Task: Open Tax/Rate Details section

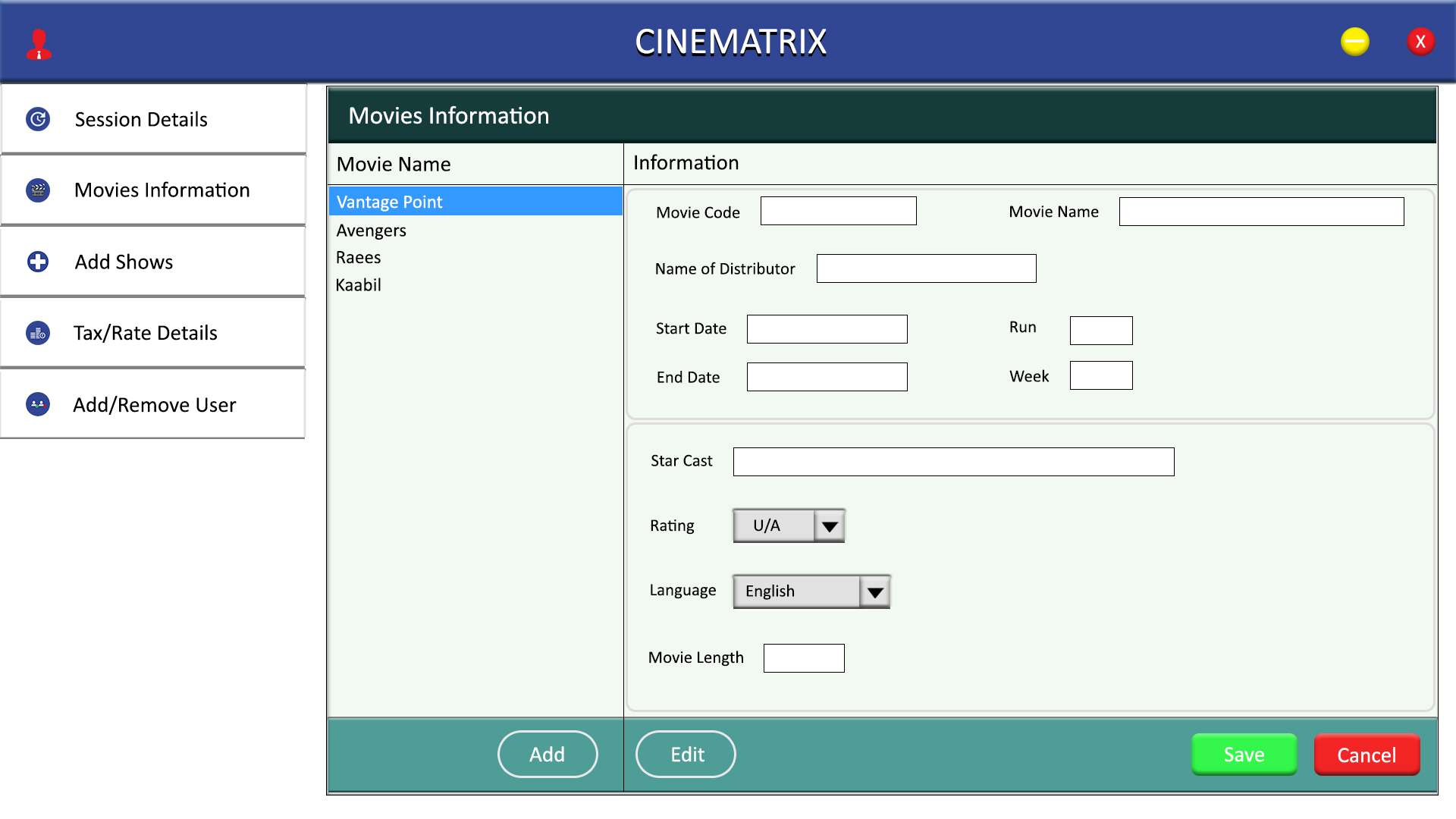Action: (153, 333)
